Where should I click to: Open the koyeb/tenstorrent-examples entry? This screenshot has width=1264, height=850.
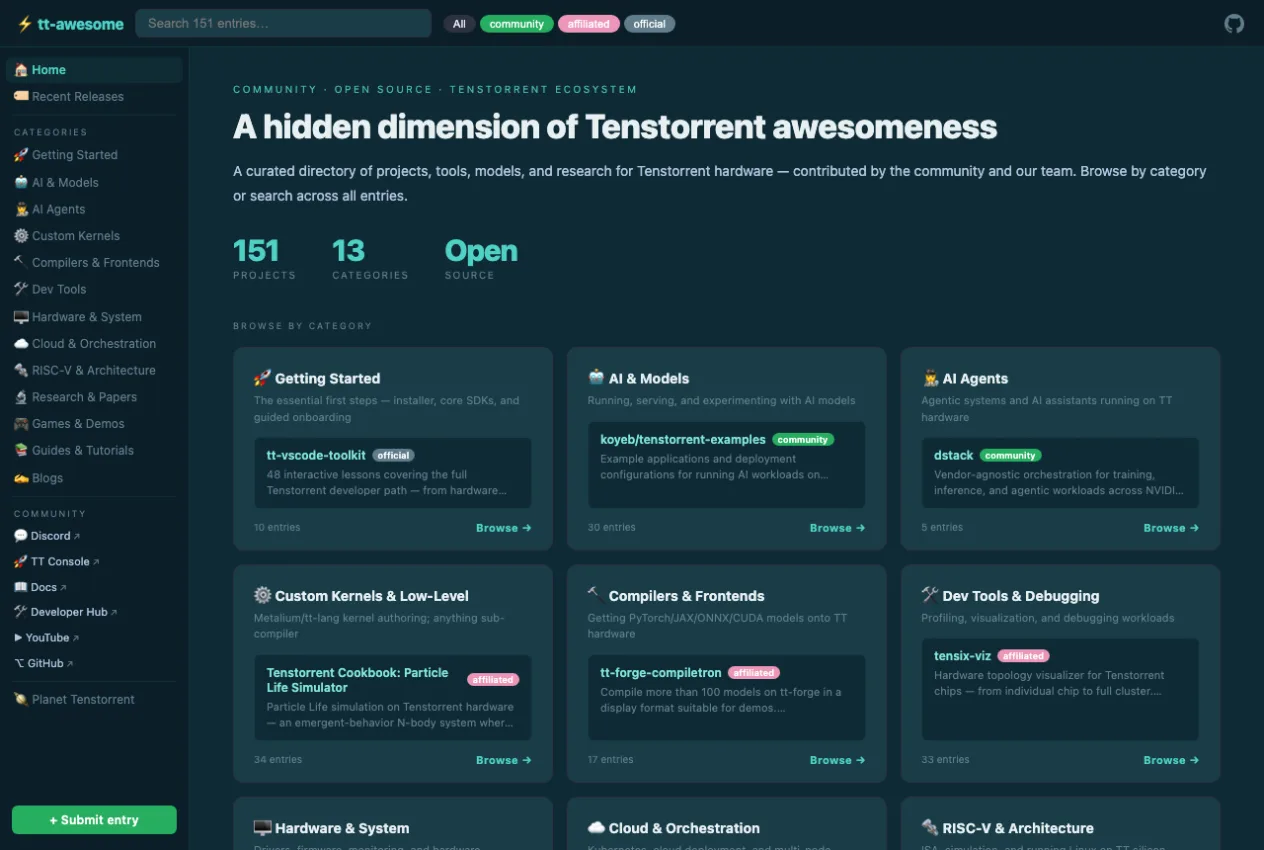[x=683, y=439]
